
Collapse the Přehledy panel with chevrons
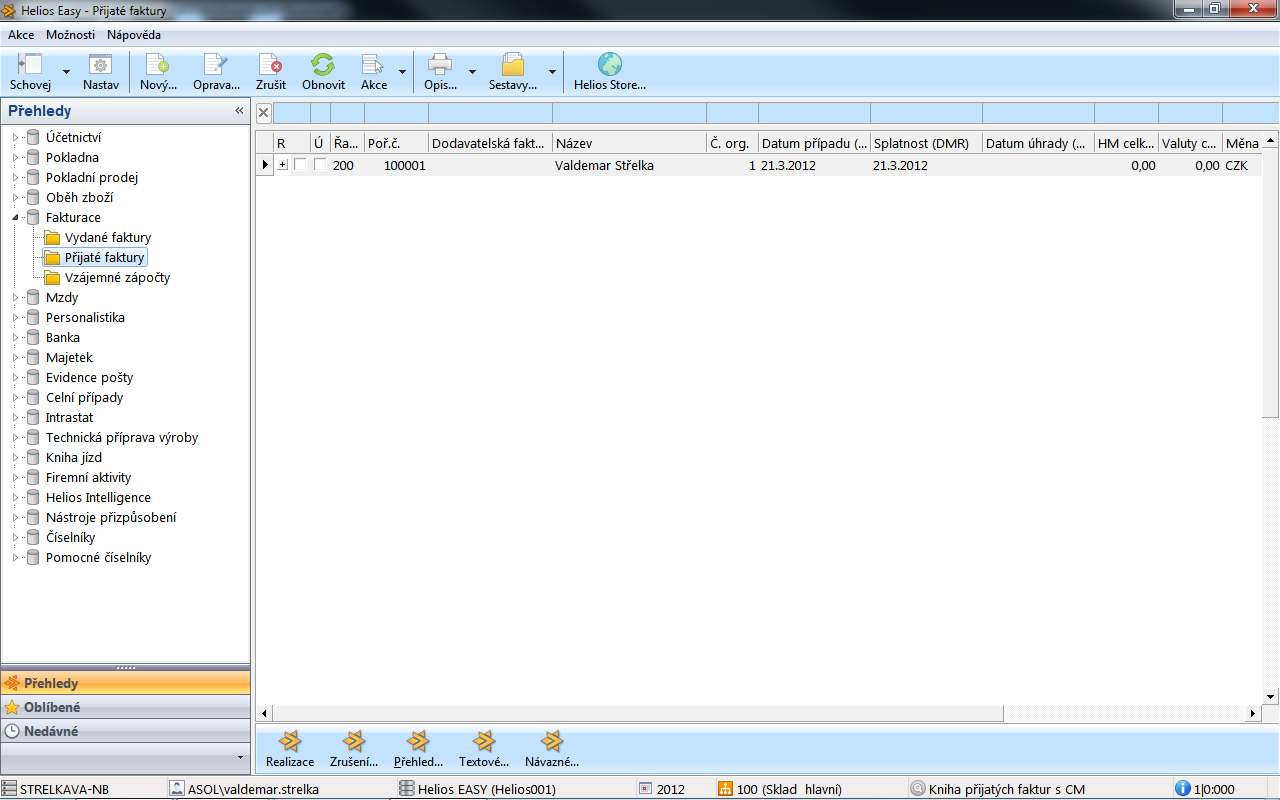239,111
